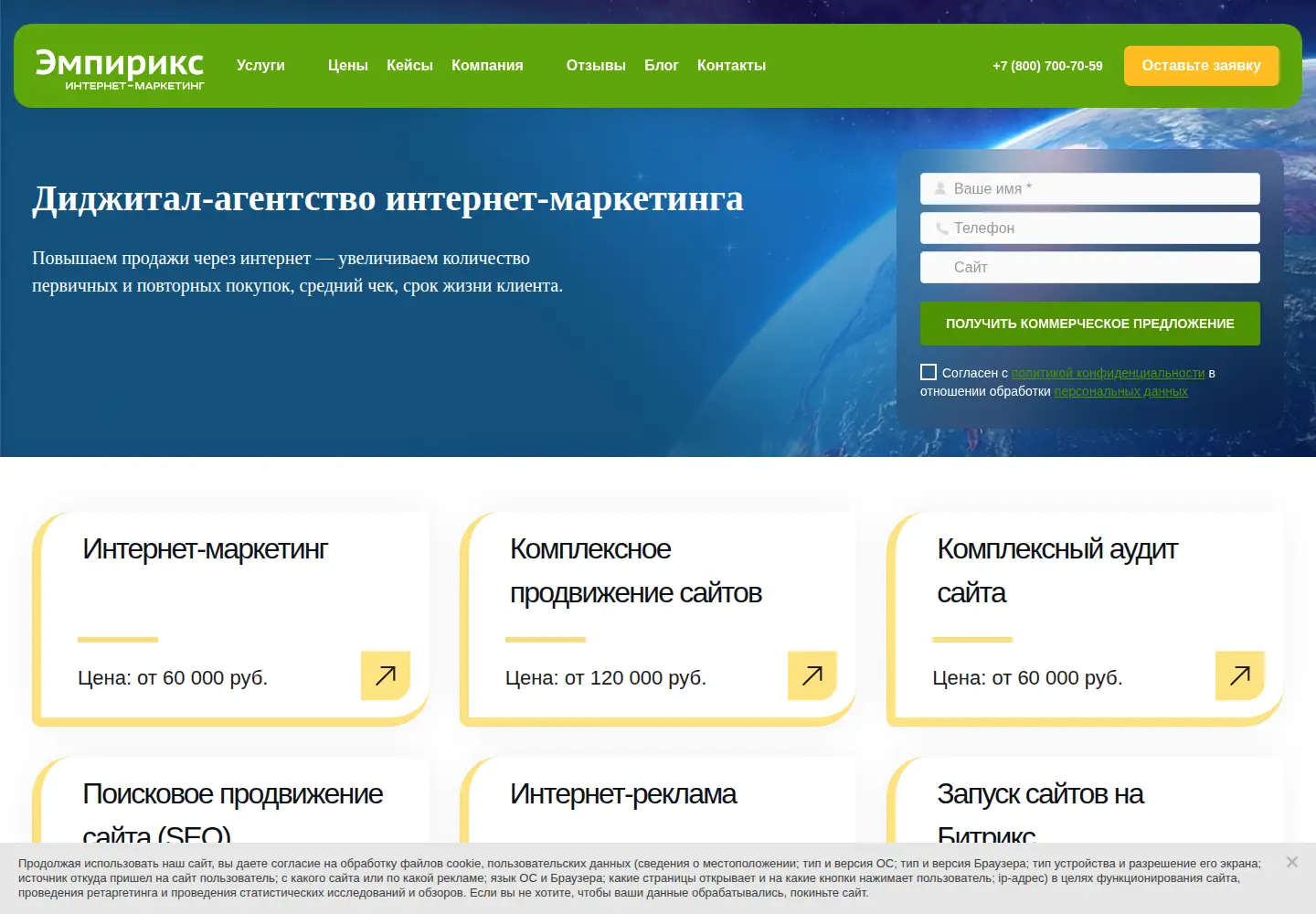Viewport: 1316px width, 914px height.
Task: Click heading 'Диджитал-агентство интернет-маркетинга'
Action: point(388,198)
